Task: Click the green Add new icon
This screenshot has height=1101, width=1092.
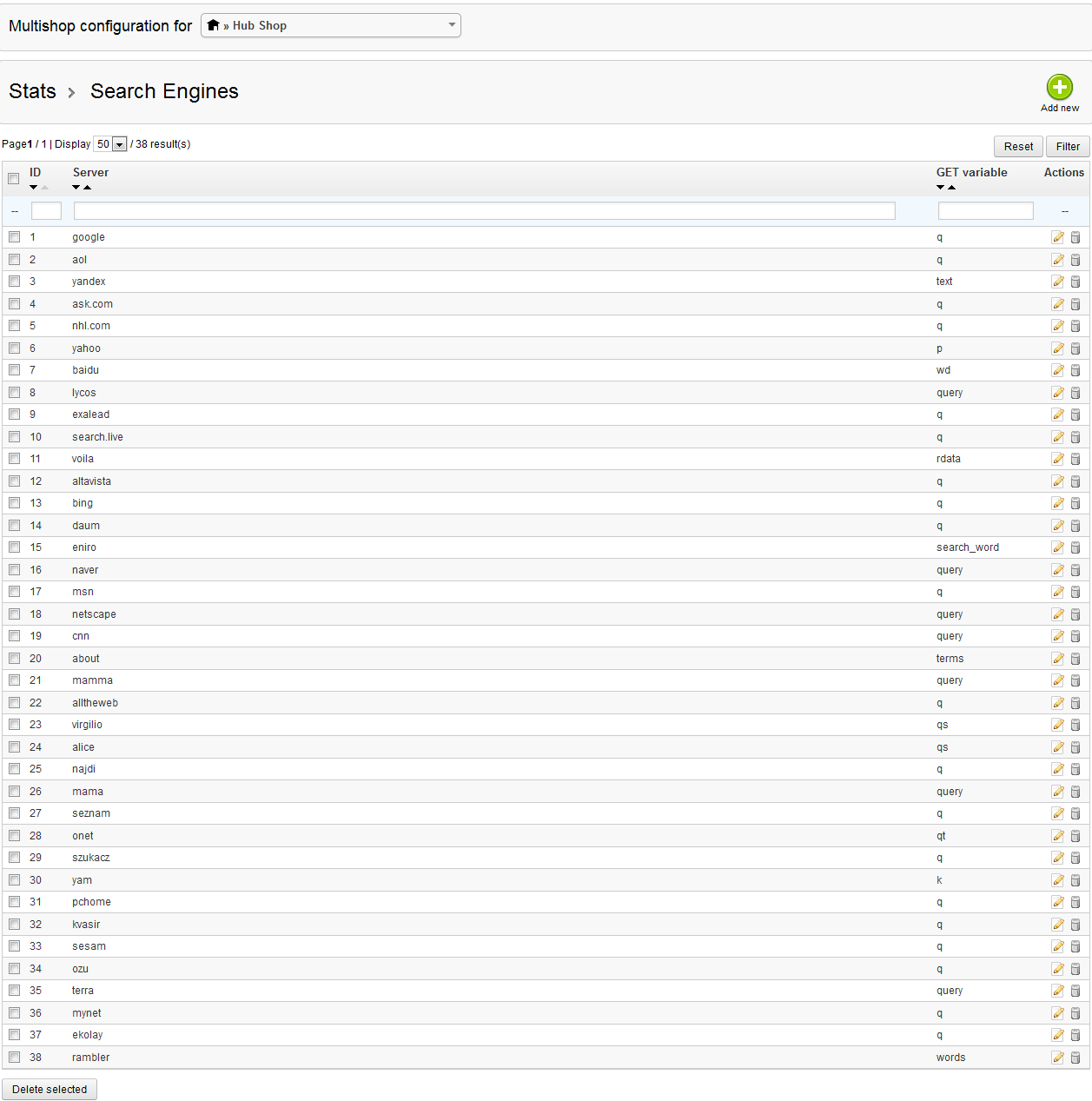Action: 1059,88
